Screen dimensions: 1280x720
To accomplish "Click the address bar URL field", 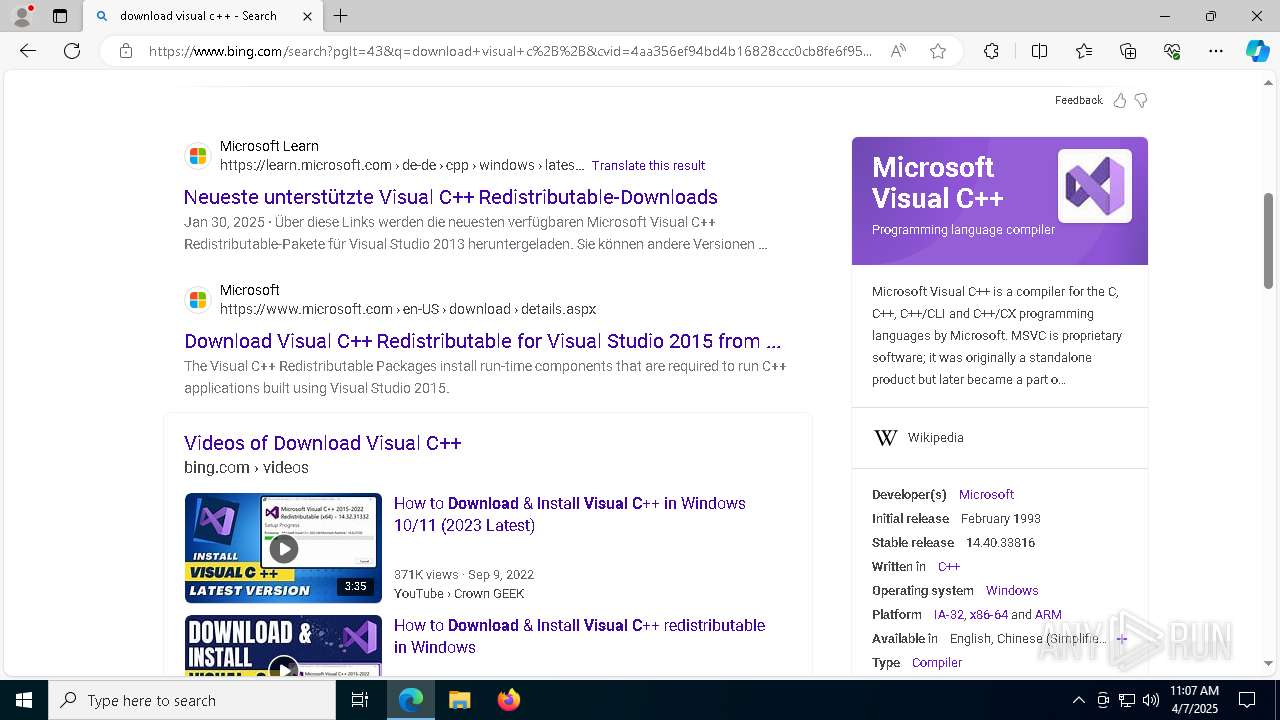I will [510, 51].
